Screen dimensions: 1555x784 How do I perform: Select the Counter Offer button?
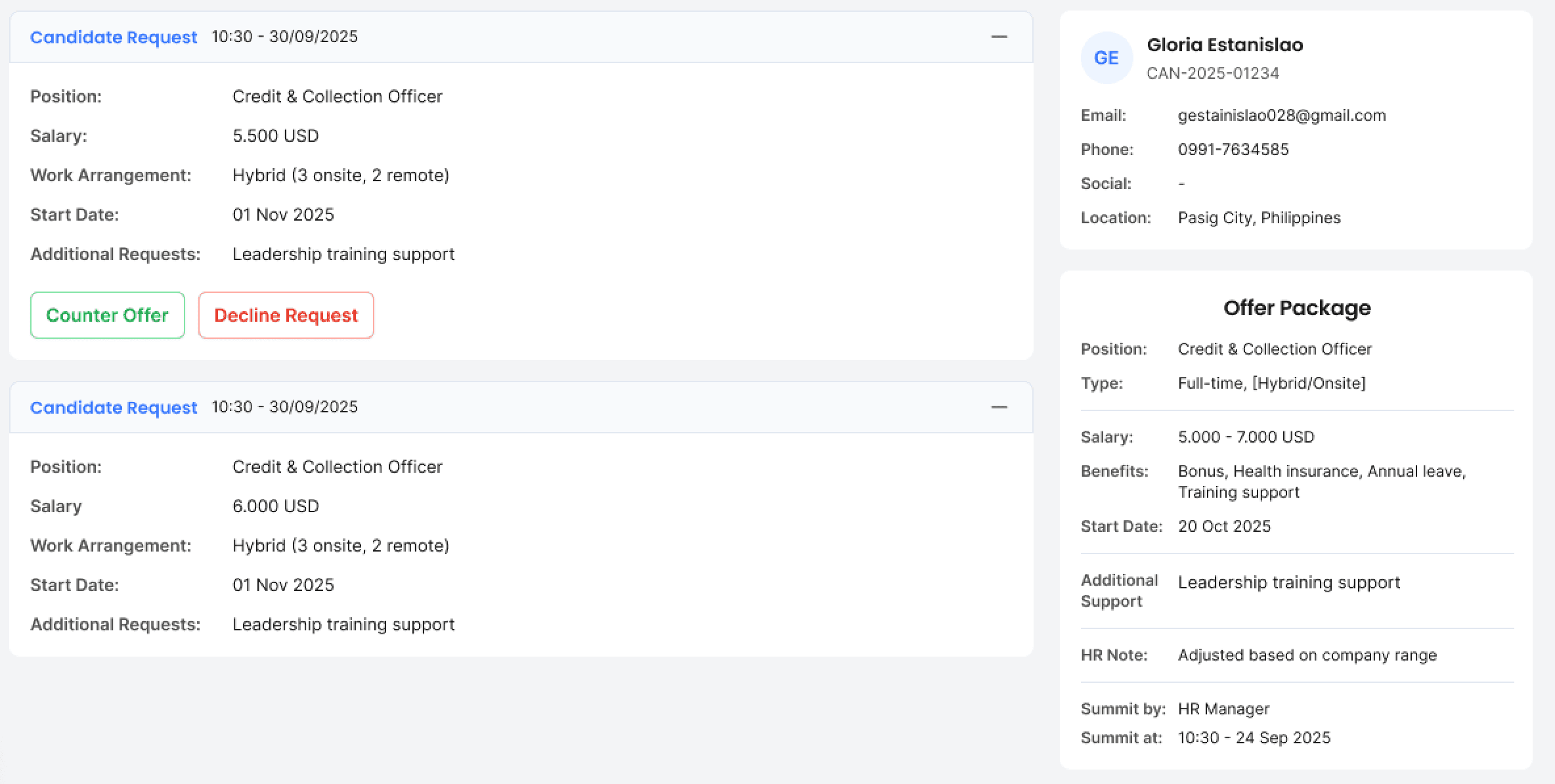(107, 315)
